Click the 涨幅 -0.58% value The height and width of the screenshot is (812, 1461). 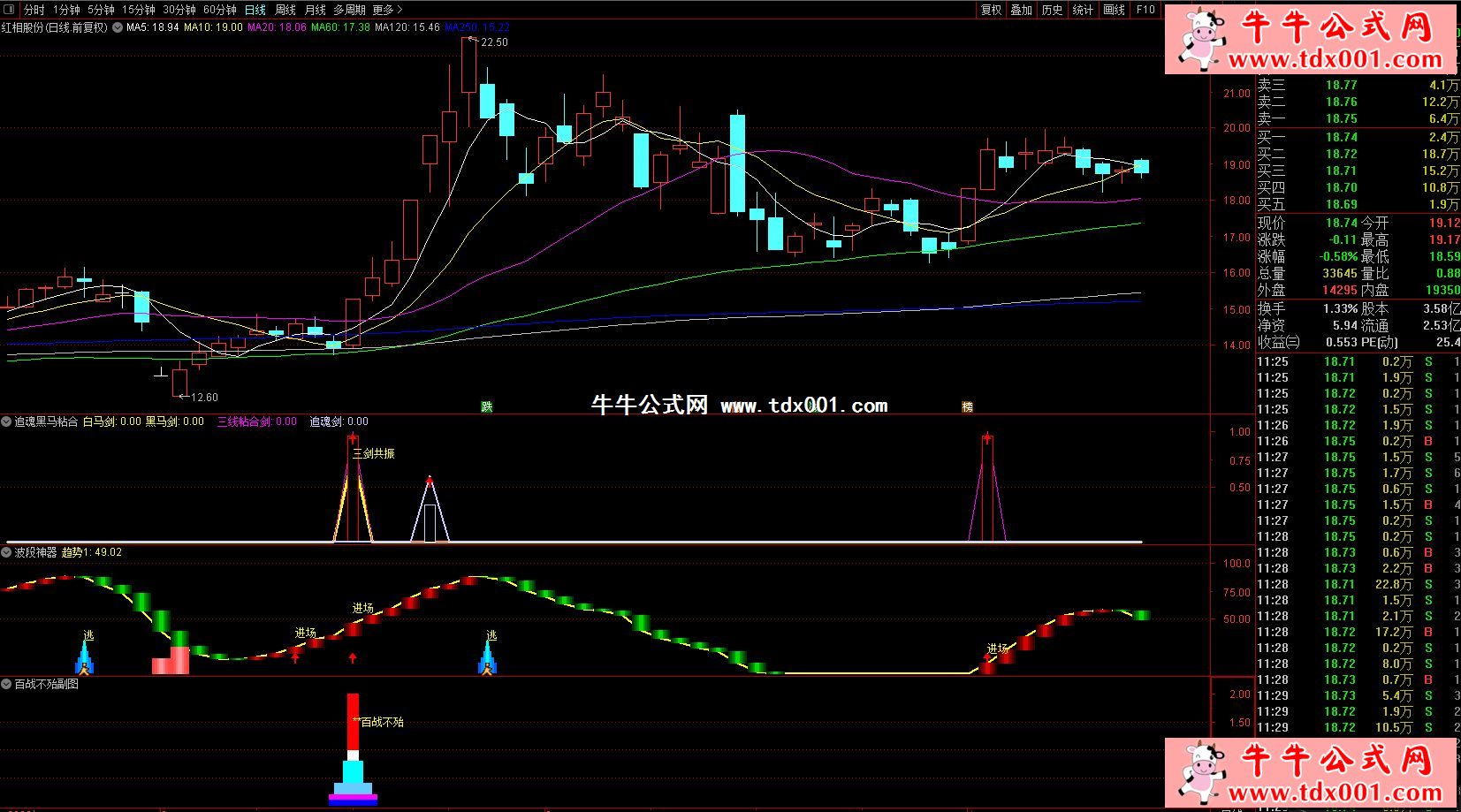coord(1338,256)
